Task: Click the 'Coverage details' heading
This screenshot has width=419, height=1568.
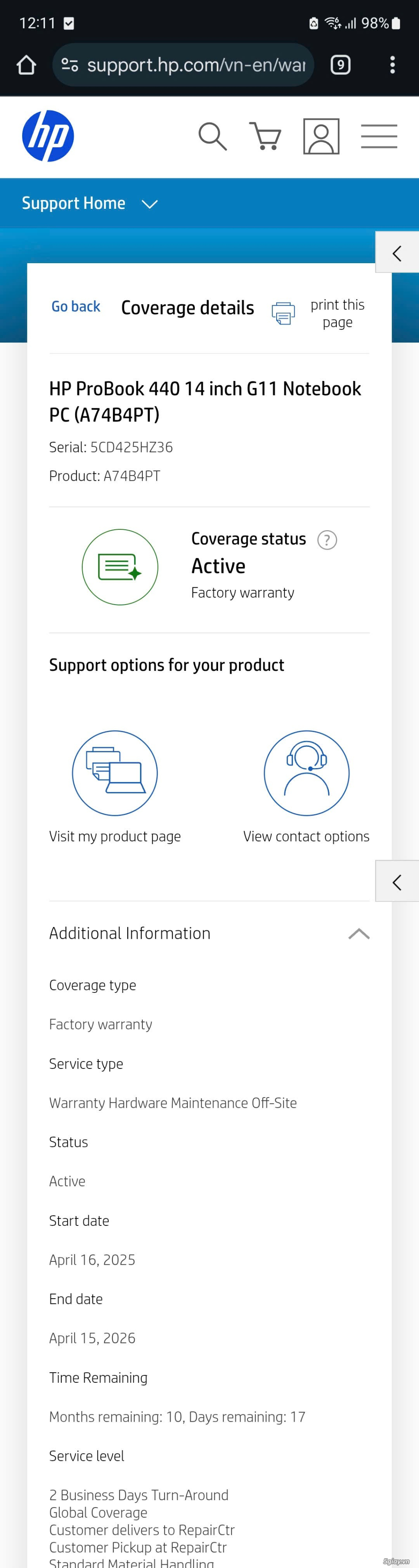Action: [x=187, y=308]
